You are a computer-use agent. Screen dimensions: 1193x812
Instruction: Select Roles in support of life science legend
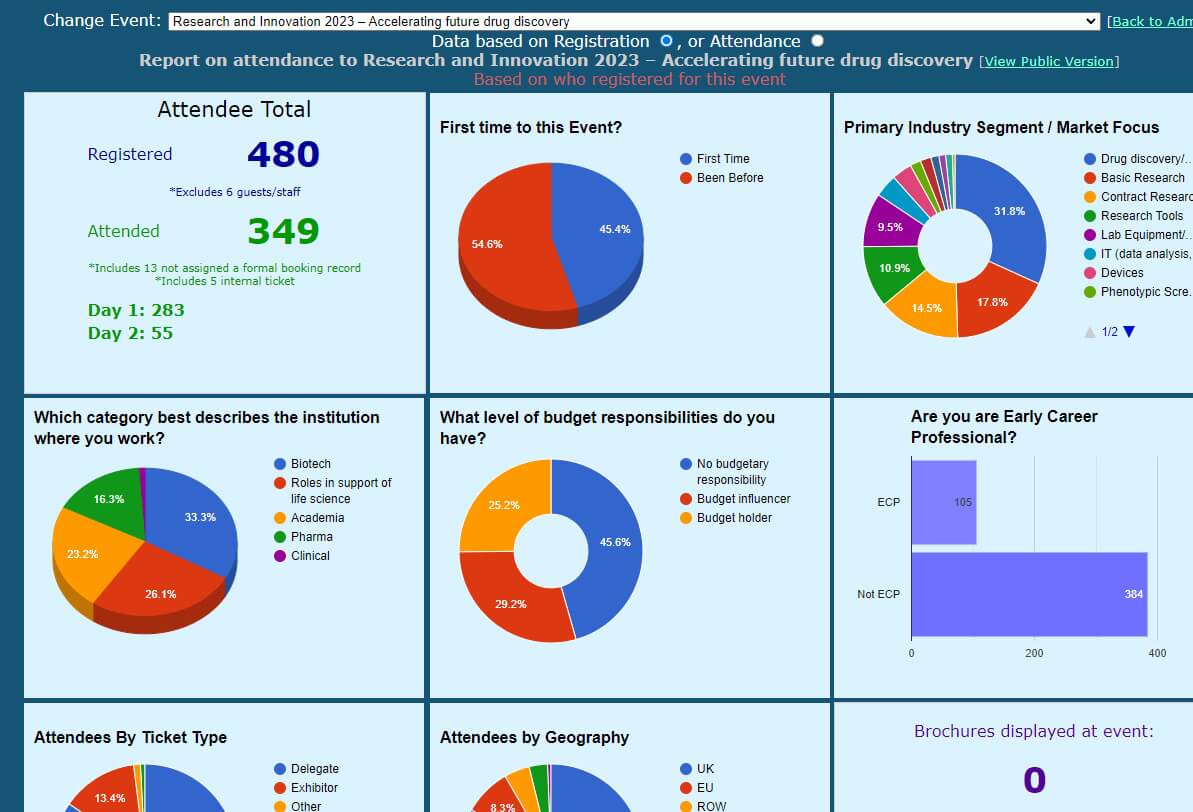[333, 491]
